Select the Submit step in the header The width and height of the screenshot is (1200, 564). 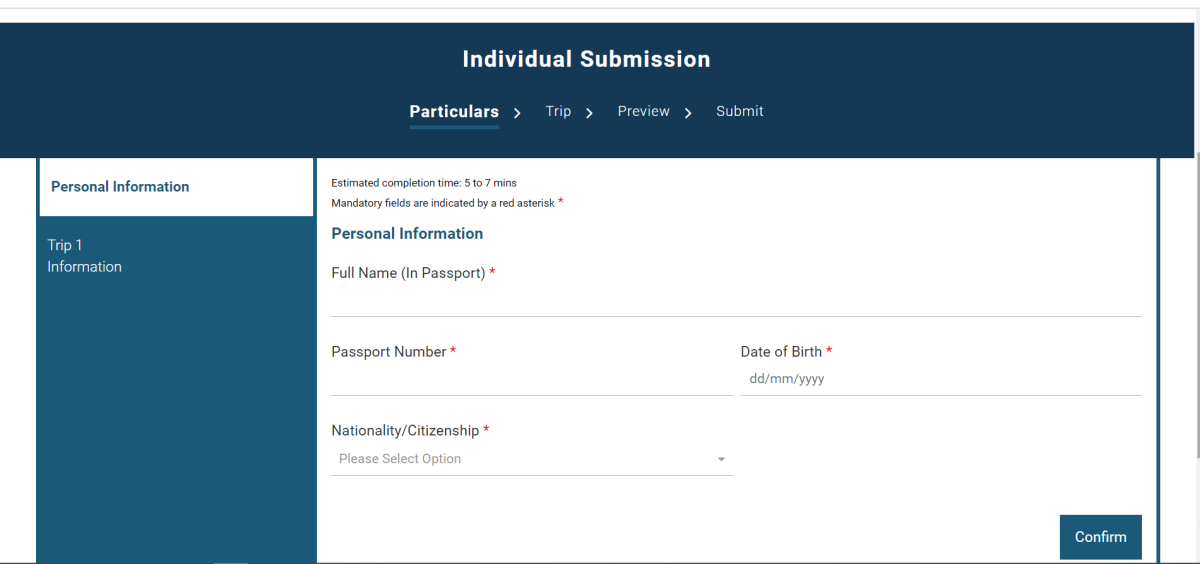coord(739,111)
